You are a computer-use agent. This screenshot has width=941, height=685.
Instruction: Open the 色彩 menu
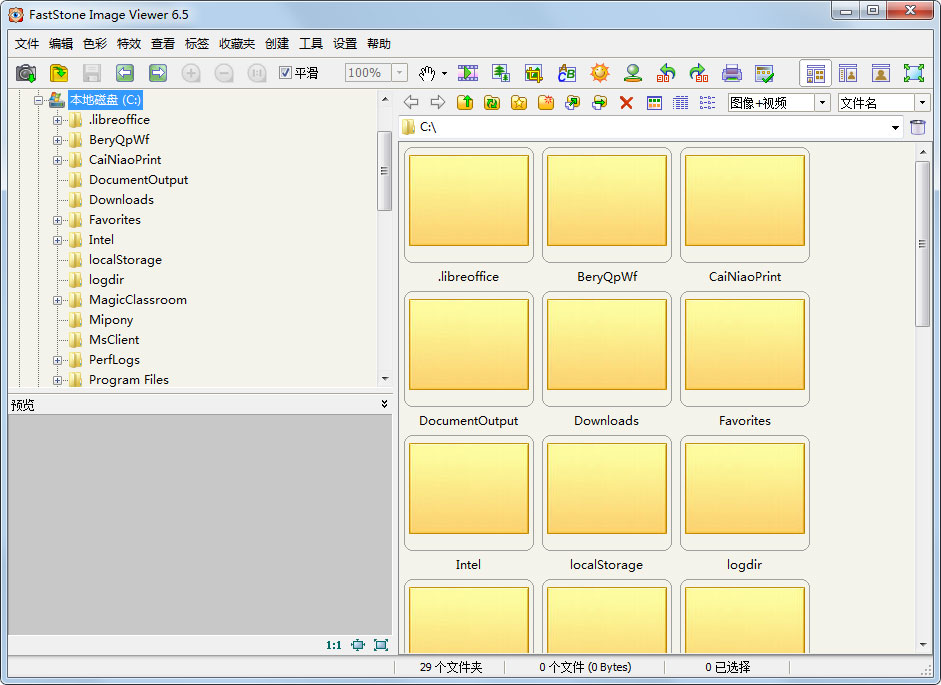[x=95, y=44]
